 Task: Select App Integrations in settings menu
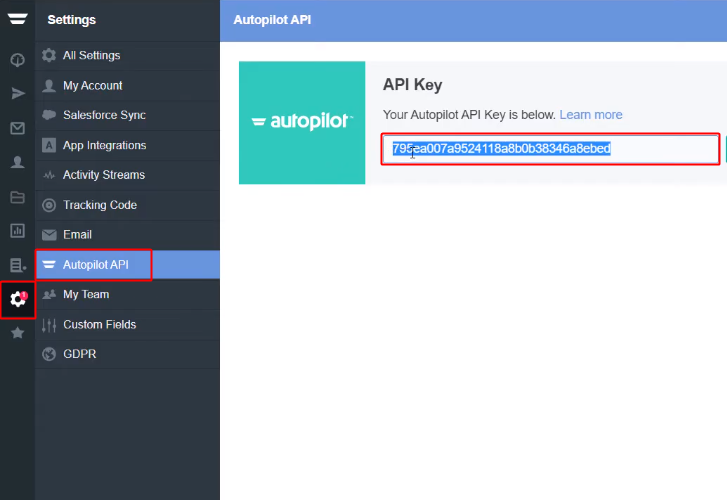pos(128,145)
